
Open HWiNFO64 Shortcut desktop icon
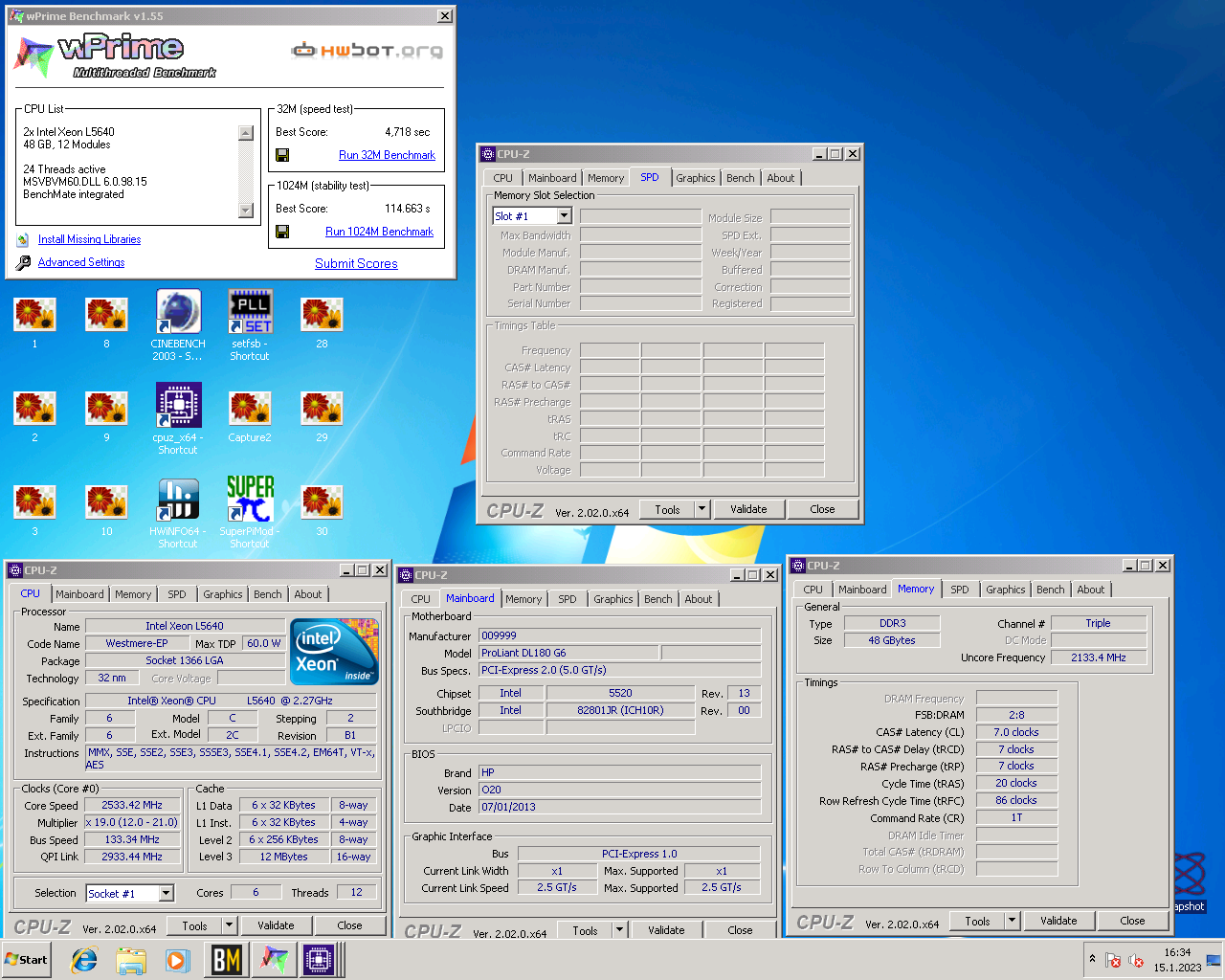(x=178, y=513)
